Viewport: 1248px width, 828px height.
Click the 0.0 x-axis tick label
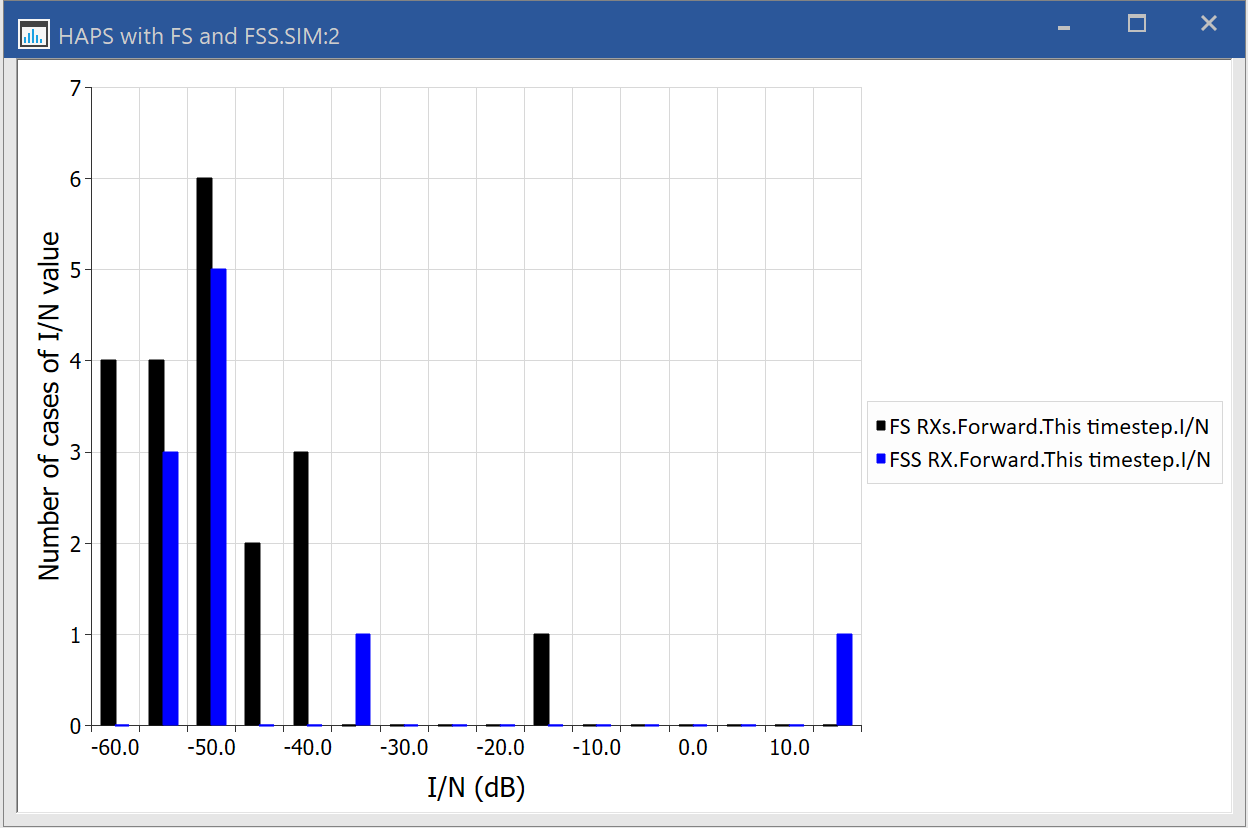point(693,748)
